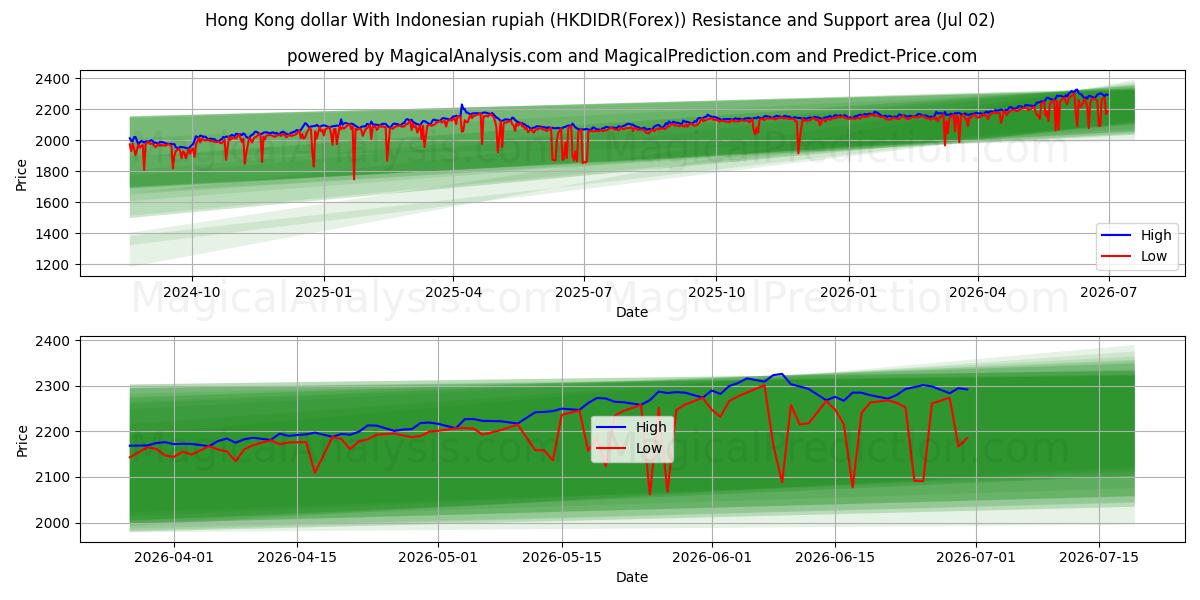Click the 2026-05-01 tick on bottom chart

point(438,558)
